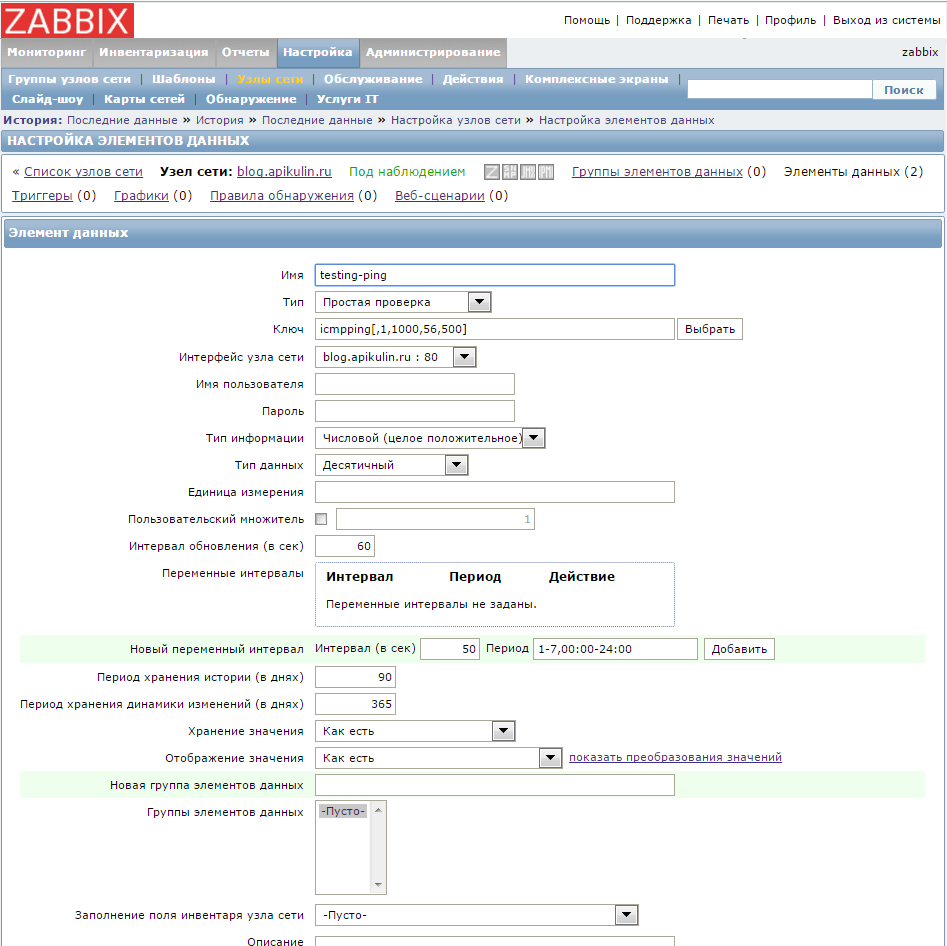Screen dimensions: 947x946
Task: Open the blog.apikulin.ru host link
Action: (x=284, y=172)
